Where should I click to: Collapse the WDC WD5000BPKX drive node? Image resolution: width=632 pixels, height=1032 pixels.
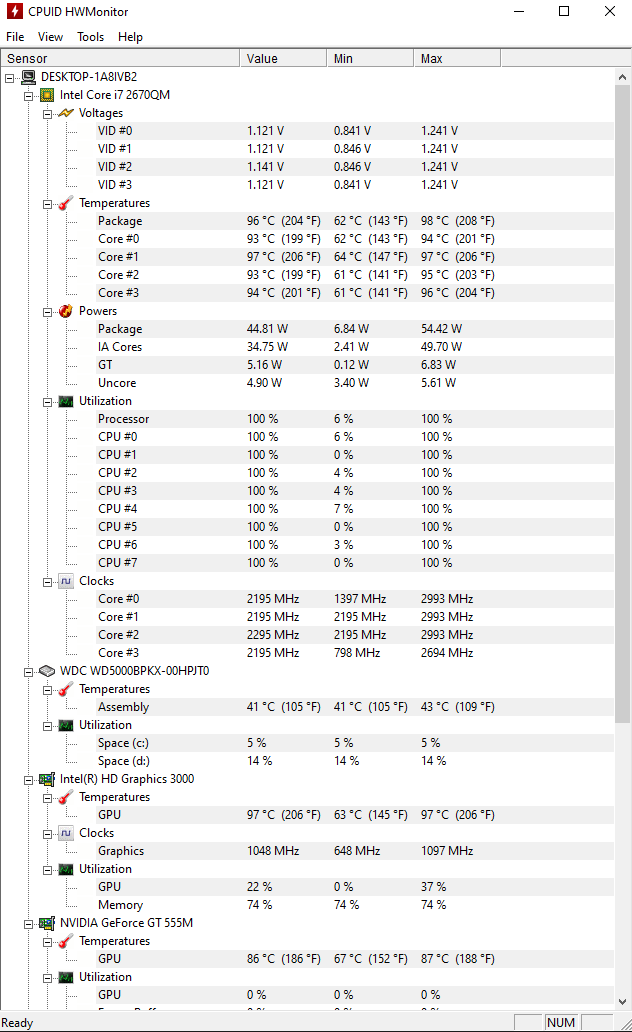(28, 671)
